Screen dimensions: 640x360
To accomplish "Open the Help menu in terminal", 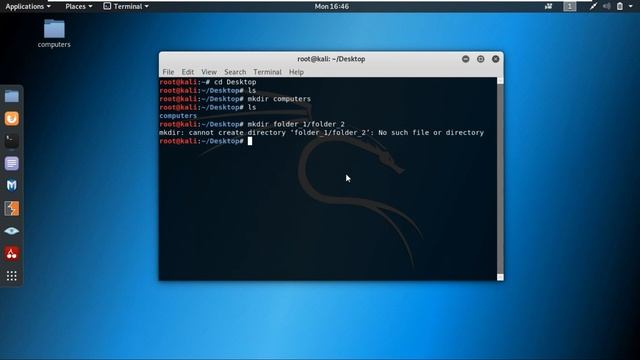I will click(296, 72).
